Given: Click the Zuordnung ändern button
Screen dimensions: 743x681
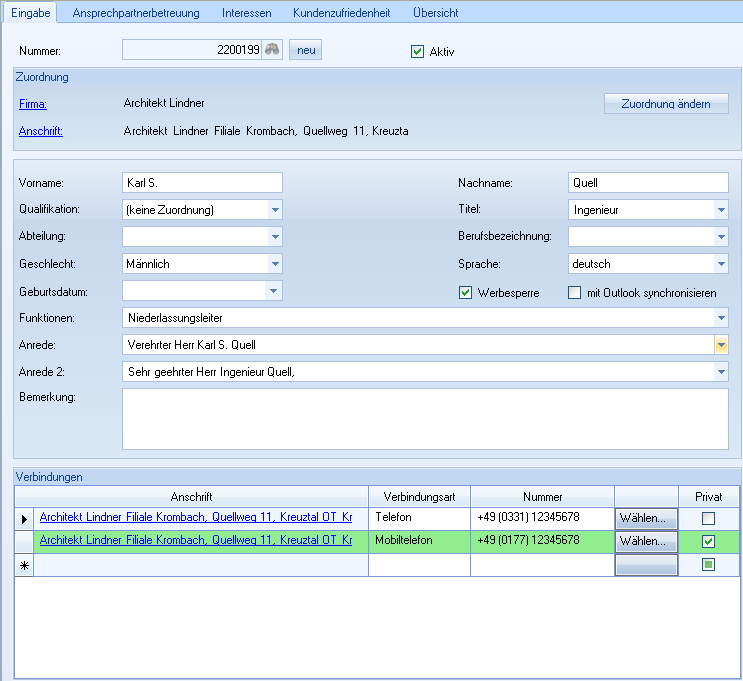Looking at the screenshot, I should (x=666, y=104).
